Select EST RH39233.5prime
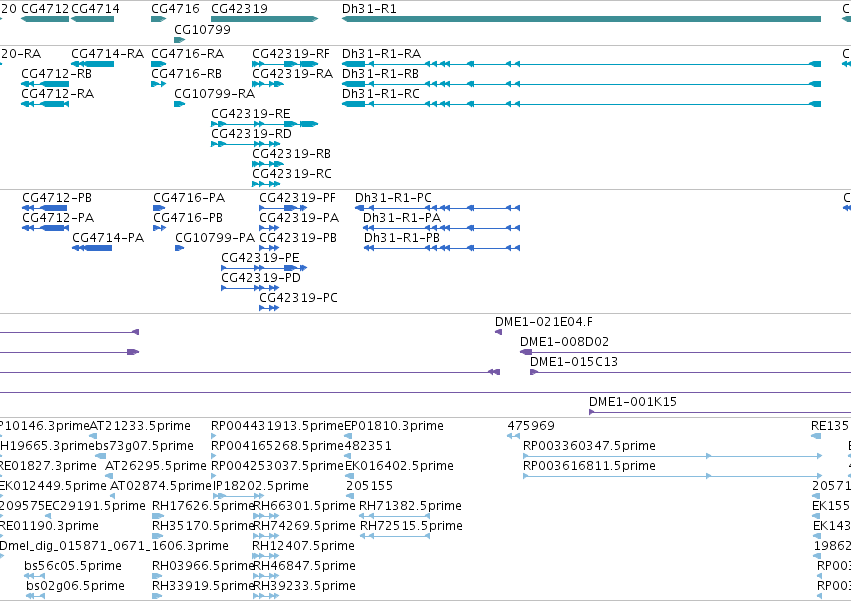 [304, 586]
